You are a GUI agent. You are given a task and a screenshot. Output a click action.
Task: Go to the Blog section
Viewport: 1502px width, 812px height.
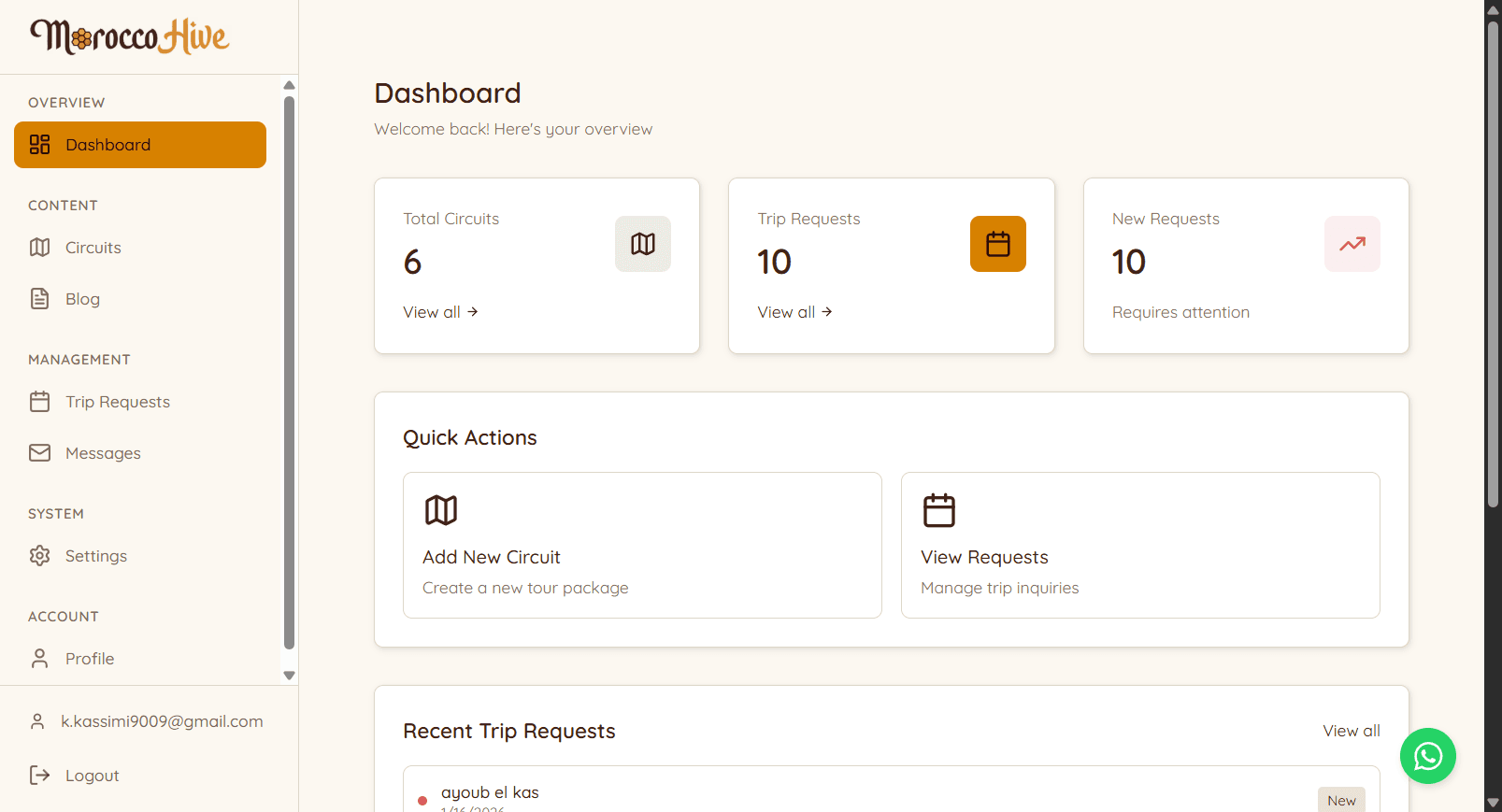click(82, 299)
